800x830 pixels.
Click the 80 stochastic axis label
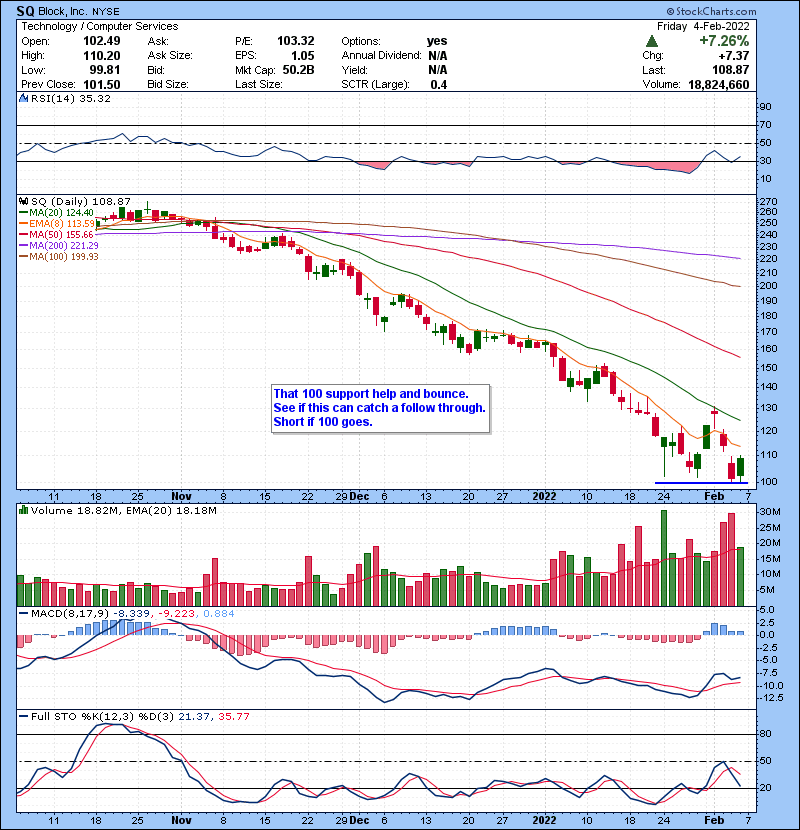[x=765, y=734]
